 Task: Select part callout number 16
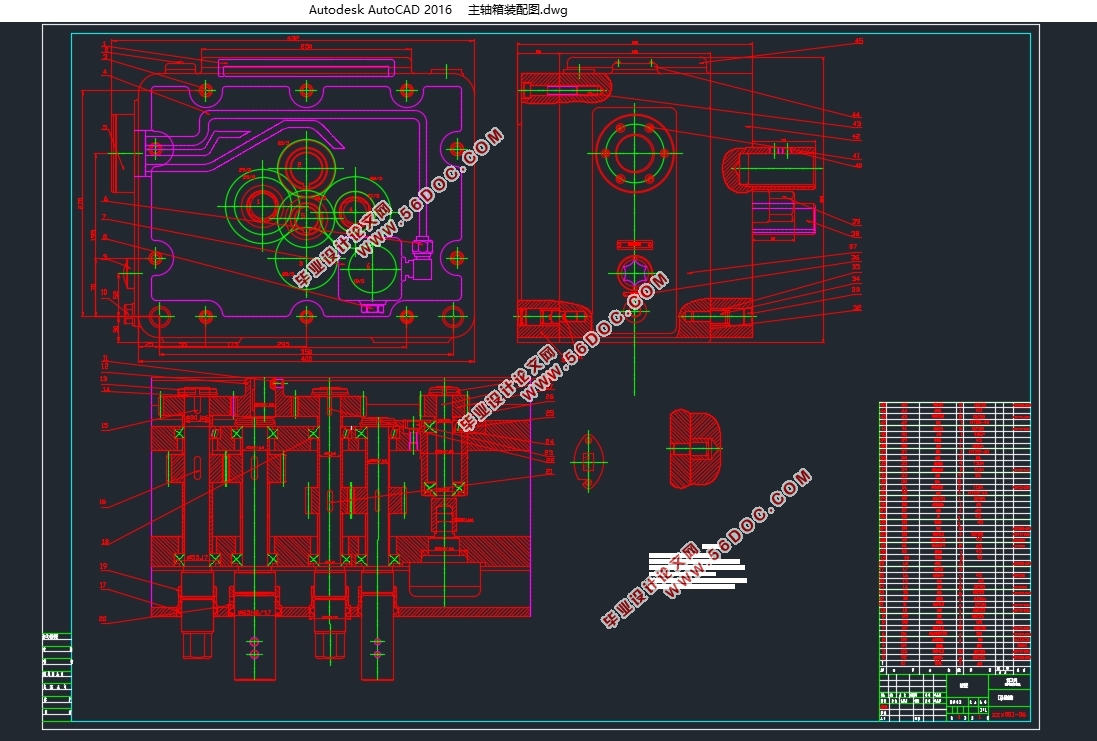103,502
